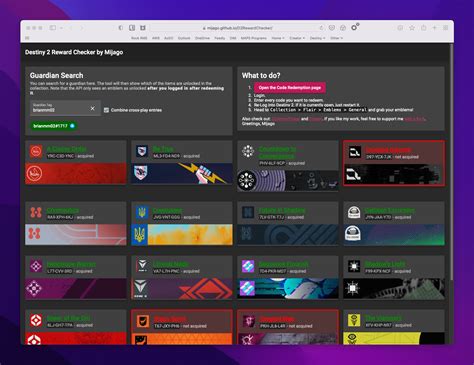Click the small Tangled Web emblem icon
This screenshot has width=474, height=365.
tap(249, 321)
